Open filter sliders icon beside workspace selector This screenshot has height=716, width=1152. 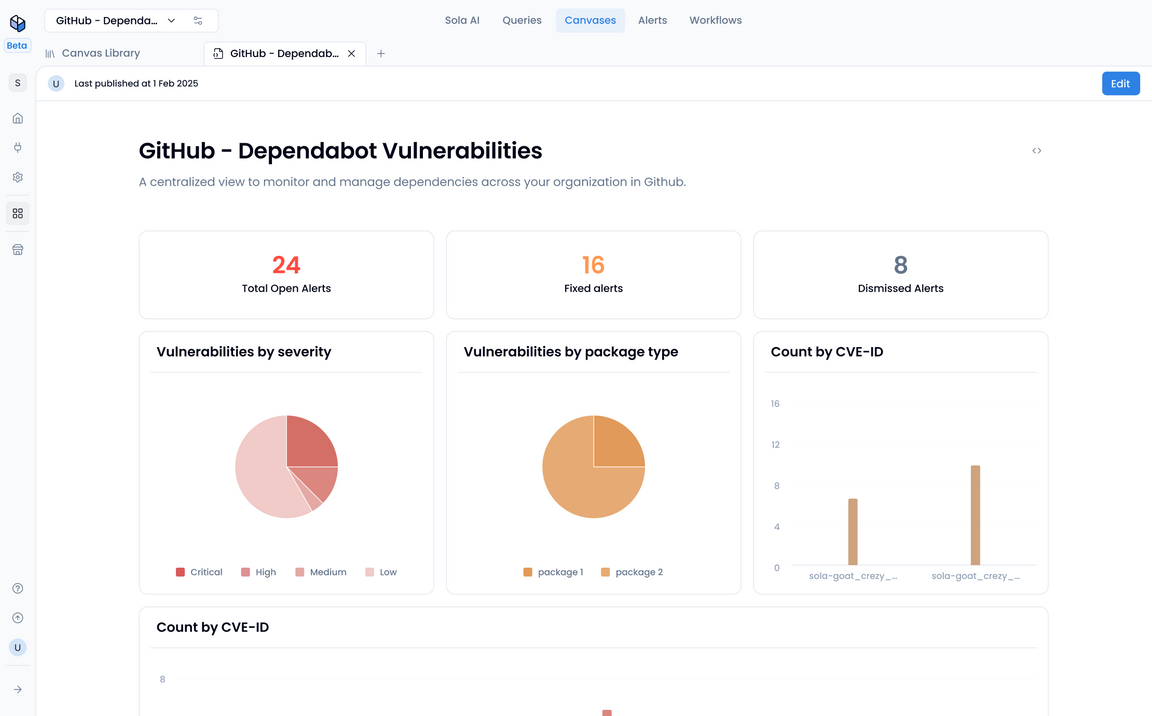(x=198, y=21)
